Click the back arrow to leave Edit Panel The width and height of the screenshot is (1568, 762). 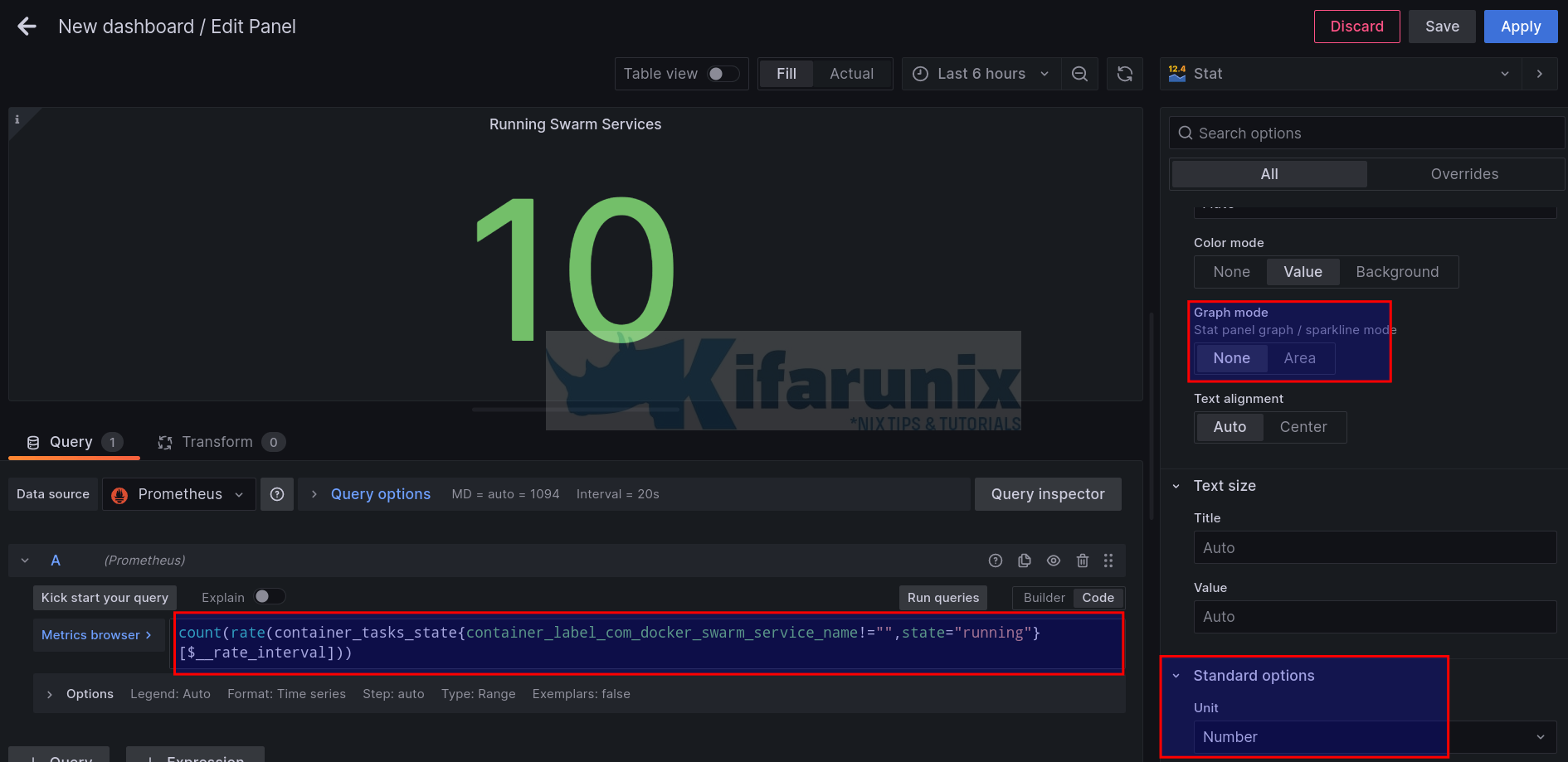27,27
